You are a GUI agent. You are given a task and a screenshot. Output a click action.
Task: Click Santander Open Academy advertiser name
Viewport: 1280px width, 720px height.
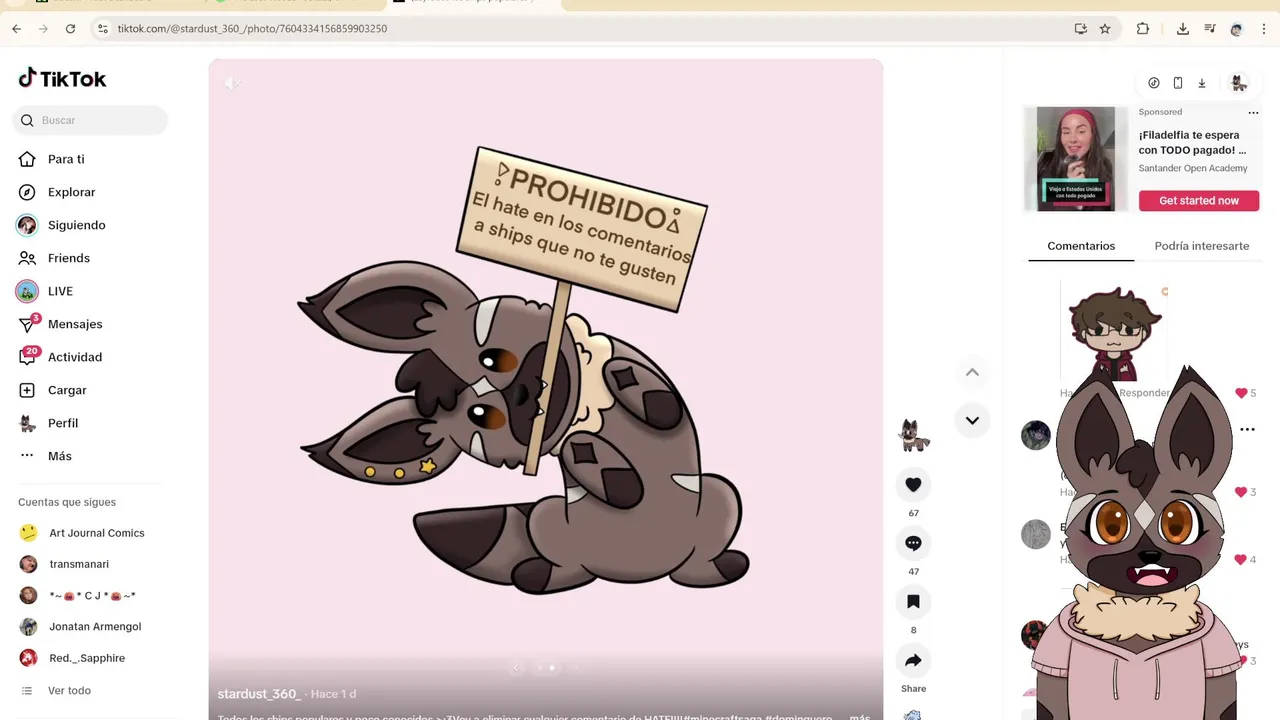pos(1193,169)
